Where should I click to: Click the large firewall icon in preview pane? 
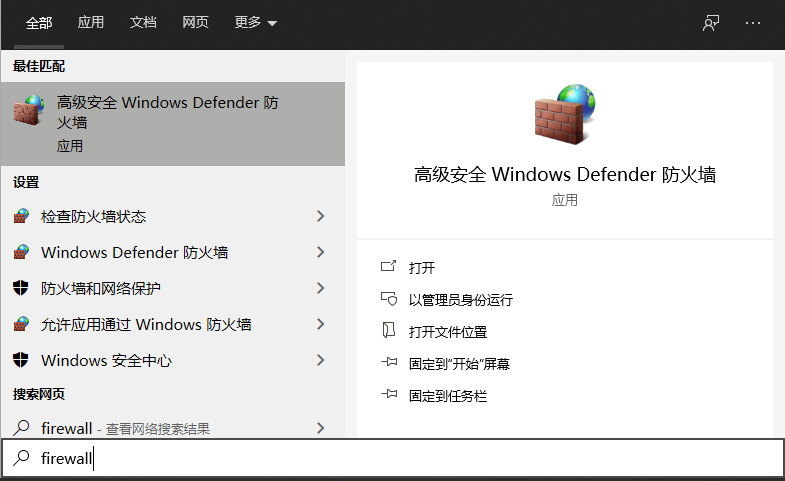click(x=565, y=114)
